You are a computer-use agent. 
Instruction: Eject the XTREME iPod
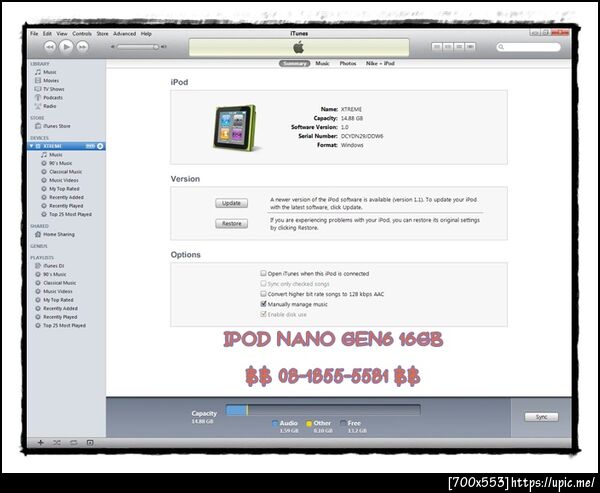click(x=100, y=146)
